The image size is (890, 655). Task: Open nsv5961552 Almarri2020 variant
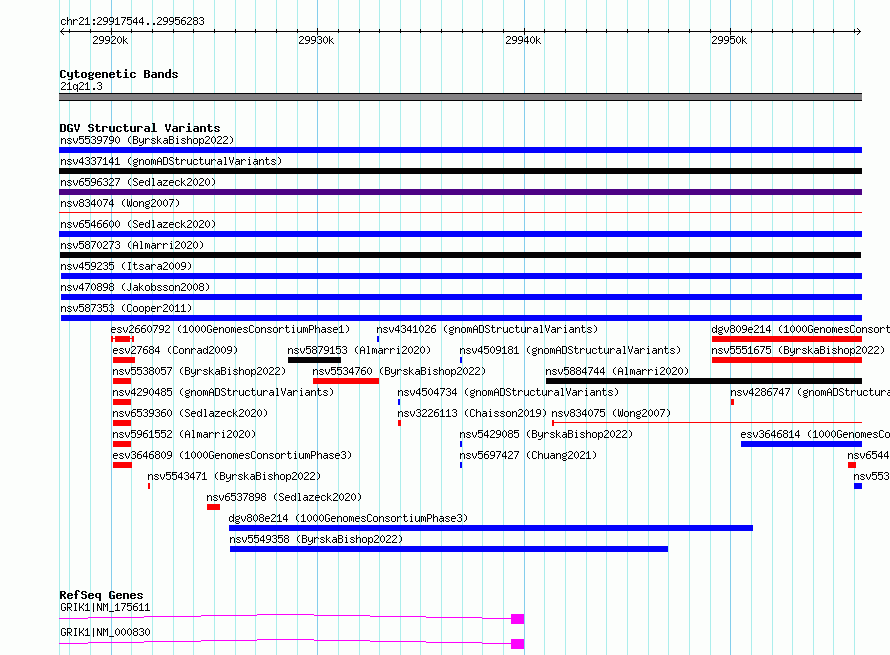(184, 434)
